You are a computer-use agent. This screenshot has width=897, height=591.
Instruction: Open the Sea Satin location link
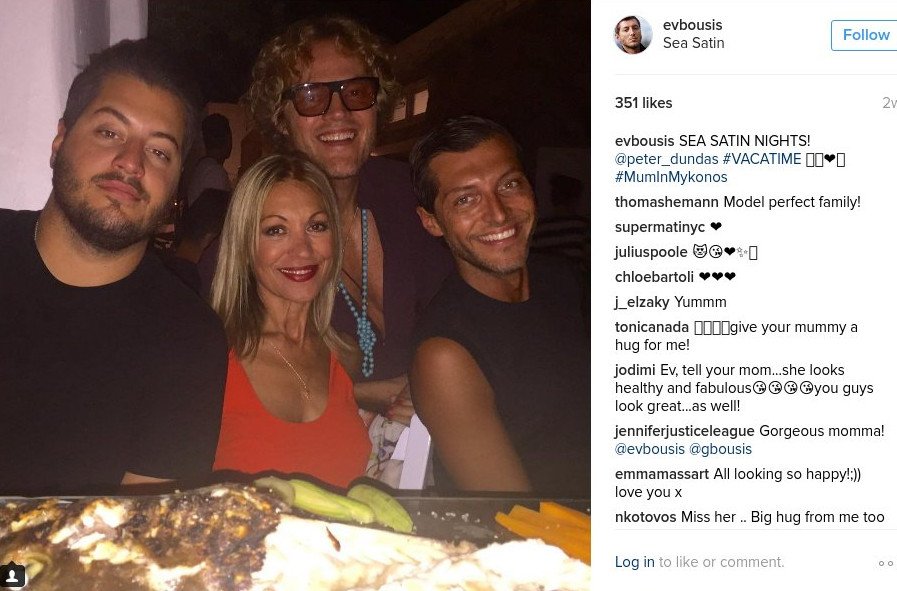tap(693, 43)
